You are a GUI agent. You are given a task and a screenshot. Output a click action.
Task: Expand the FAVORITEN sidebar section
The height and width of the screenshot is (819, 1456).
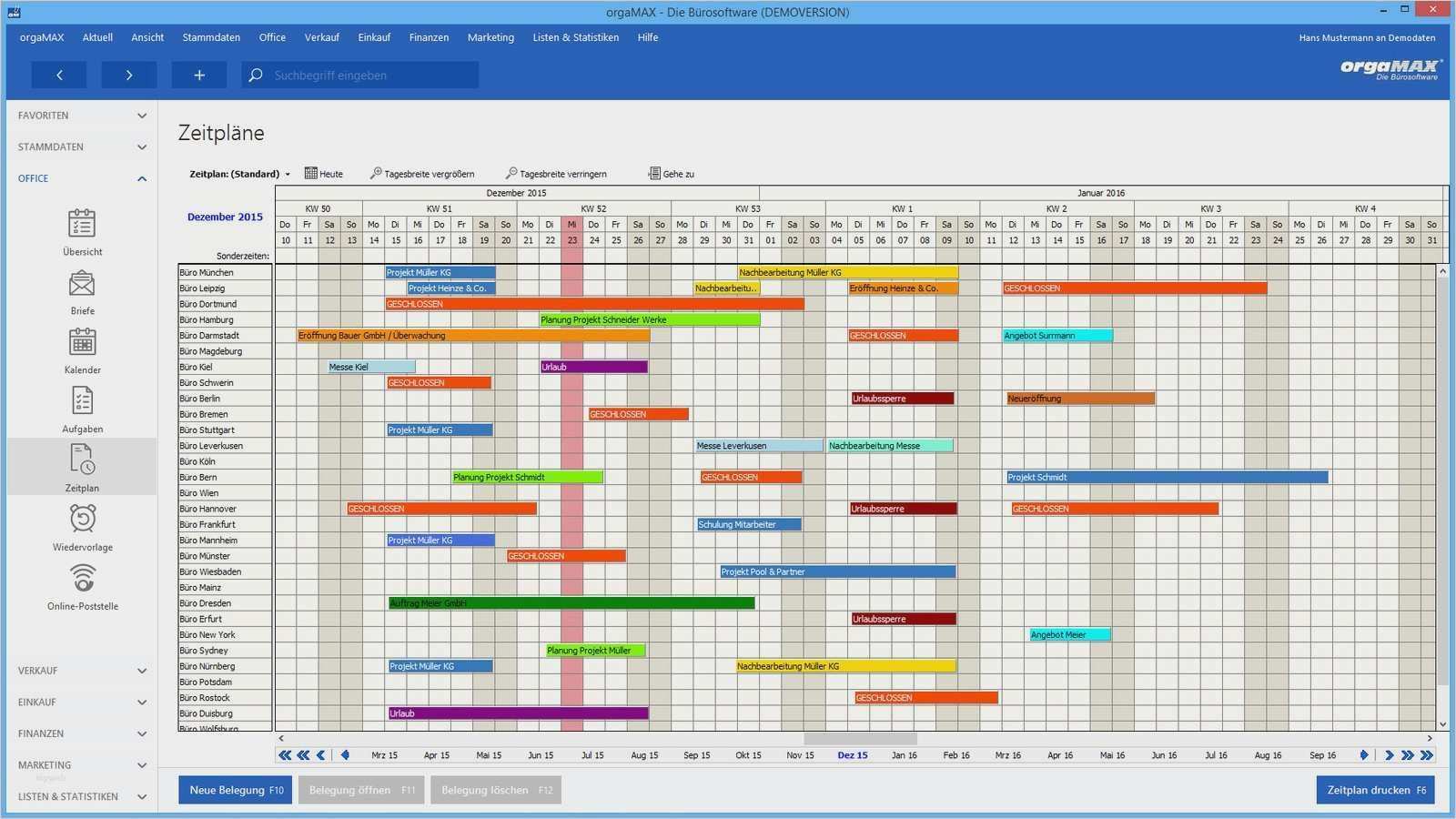82,116
